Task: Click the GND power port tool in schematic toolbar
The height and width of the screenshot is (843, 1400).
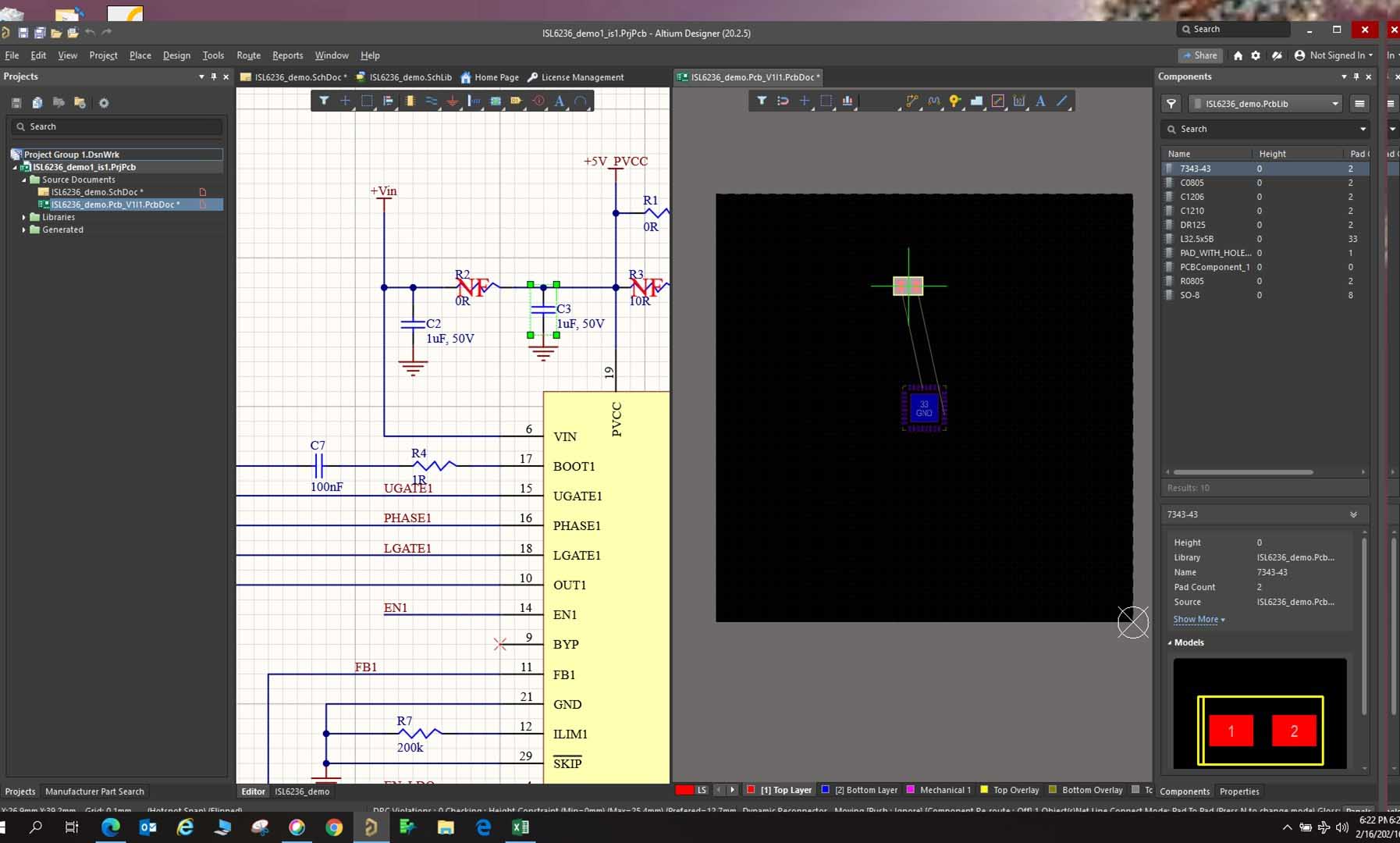Action: (453, 101)
